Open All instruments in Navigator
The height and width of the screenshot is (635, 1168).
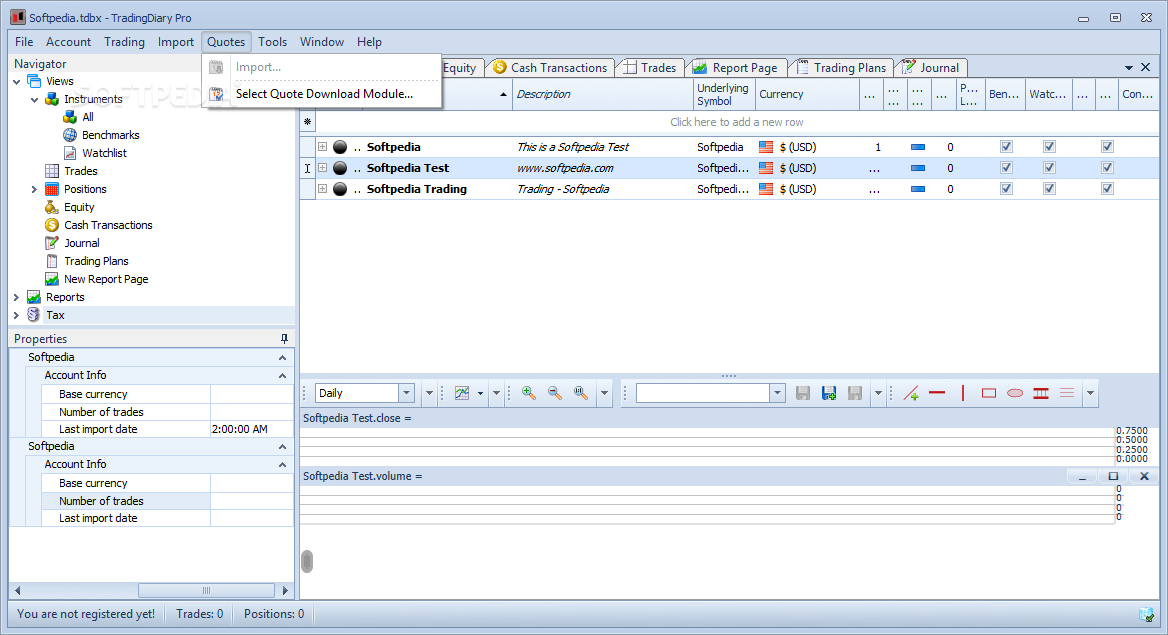(x=88, y=117)
